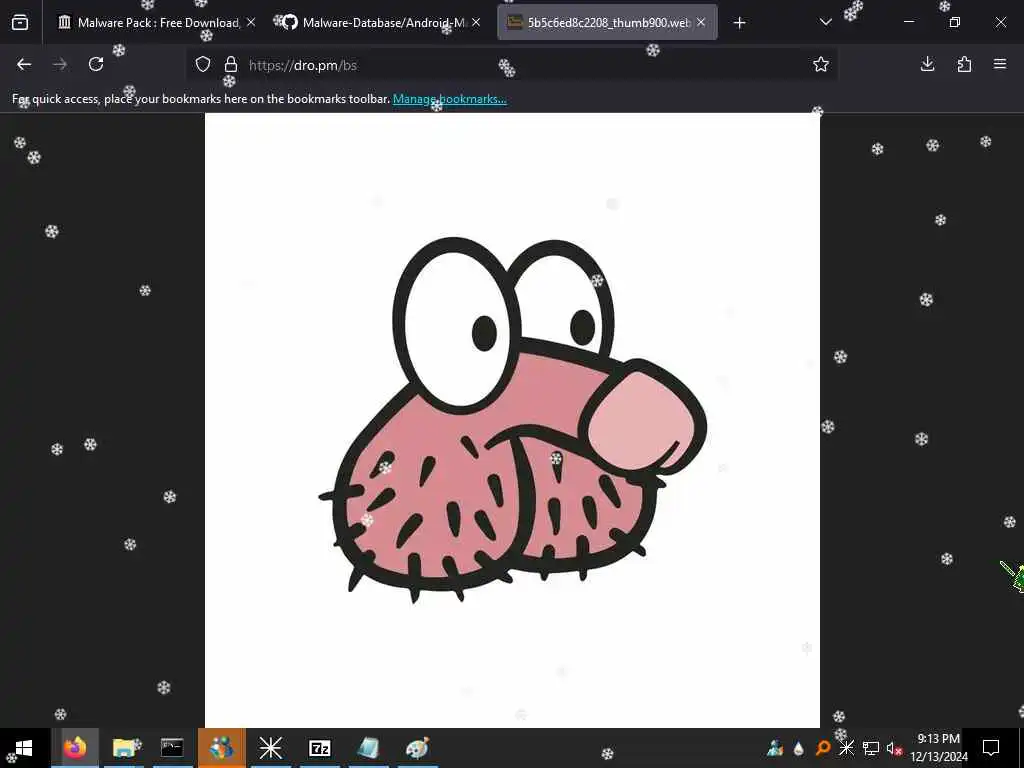Click the snowflake system tray icon
Image resolution: width=1024 pixels, height=768 pixels.
pyautogui.click(x=846, y=748)
